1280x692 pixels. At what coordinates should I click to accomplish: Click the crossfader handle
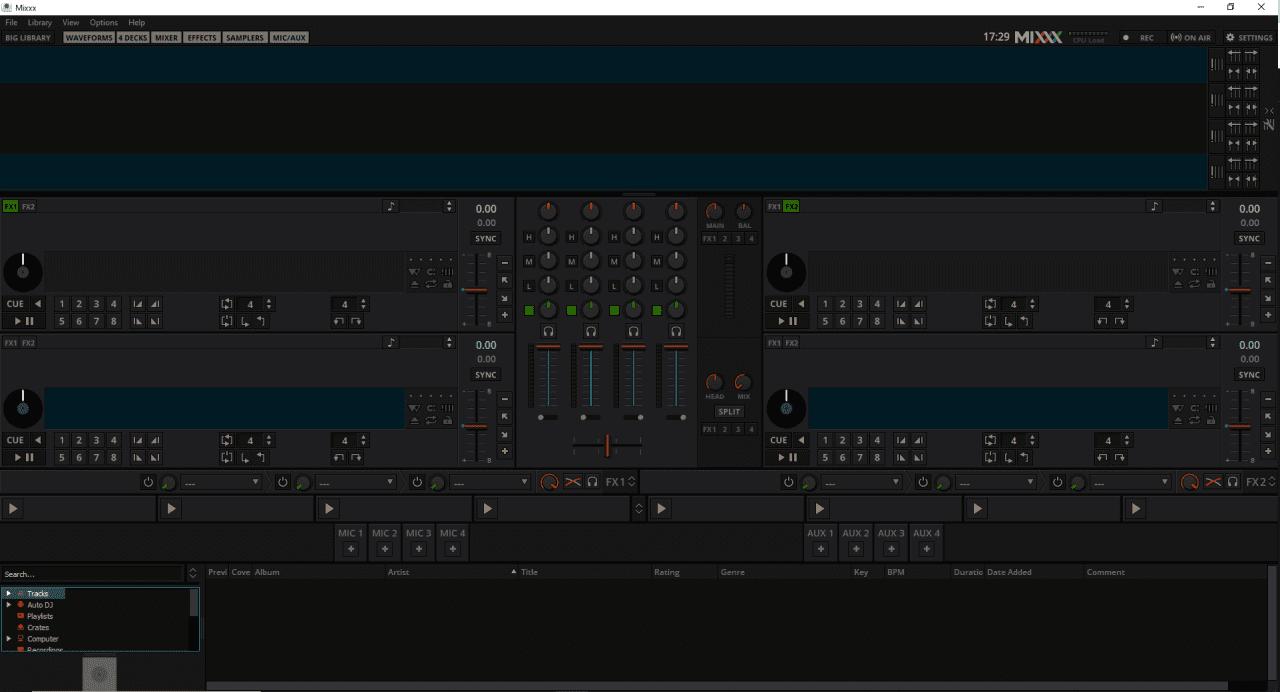point(607,446)
